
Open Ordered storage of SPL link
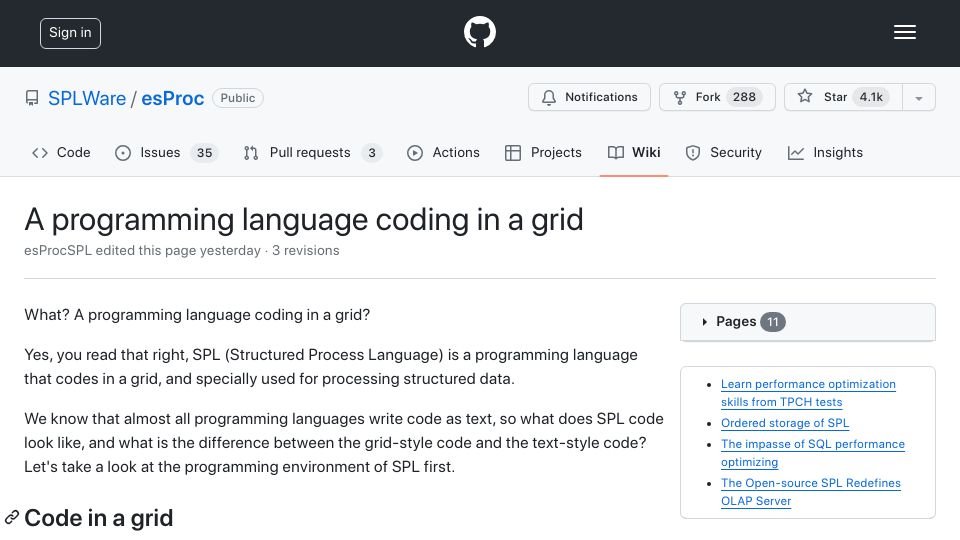coord(785,423)
